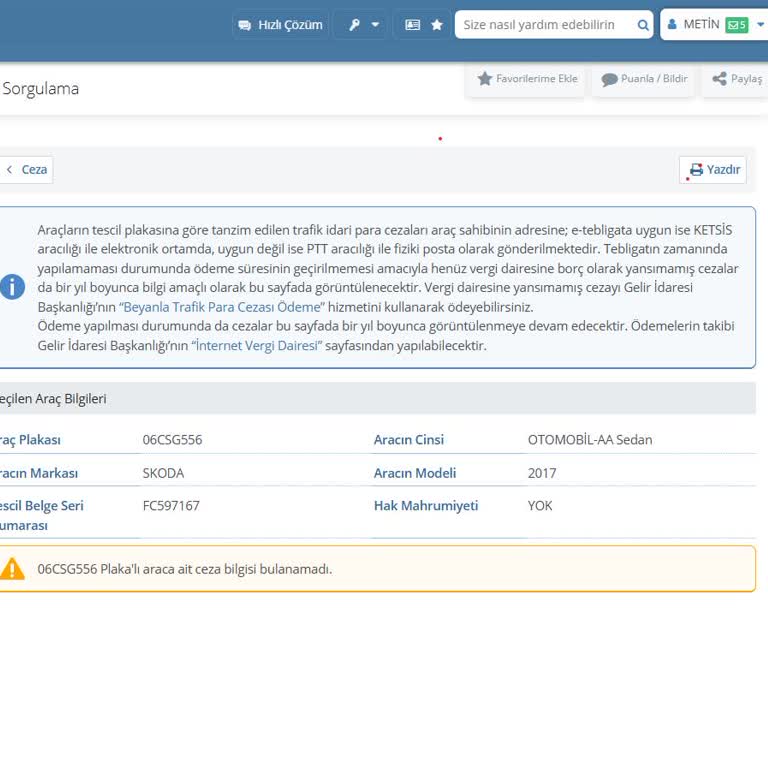Go back using the Ceza button
Image resolution: width=768 pixels, height=768 pixels.
pyautogui.click(x=26, y=170)
